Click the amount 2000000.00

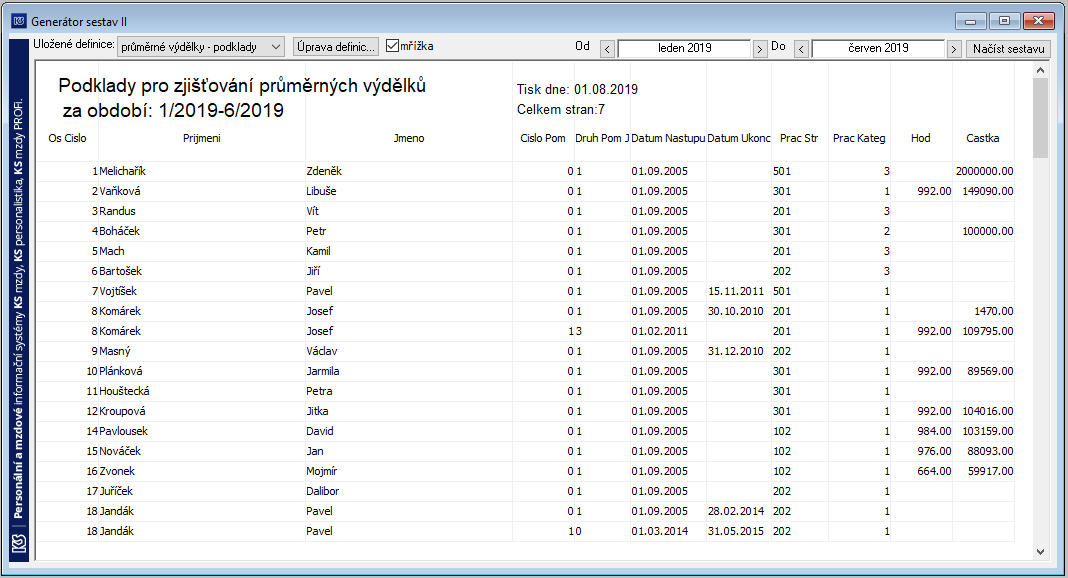[984, 172]
